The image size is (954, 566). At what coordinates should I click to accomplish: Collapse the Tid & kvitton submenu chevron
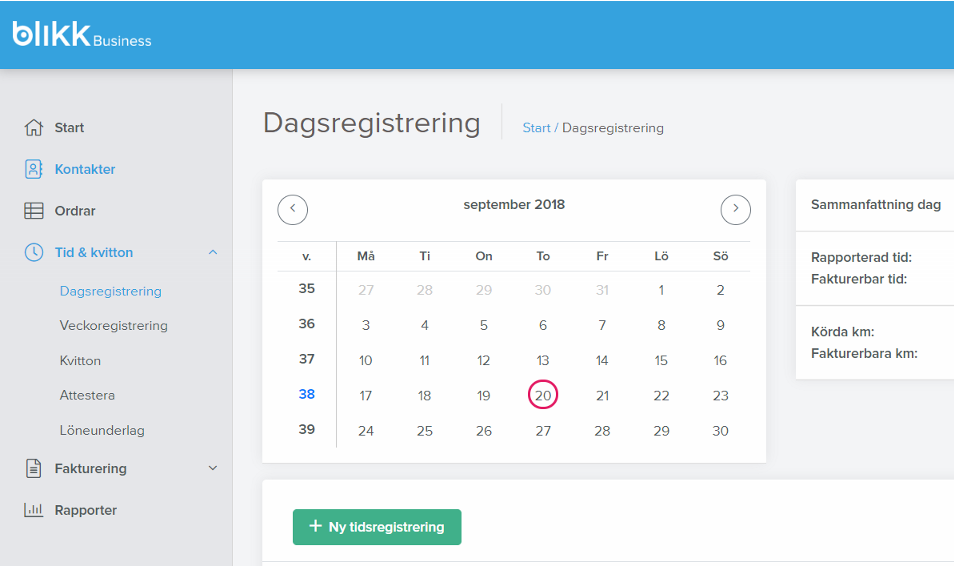click(213, 253)
